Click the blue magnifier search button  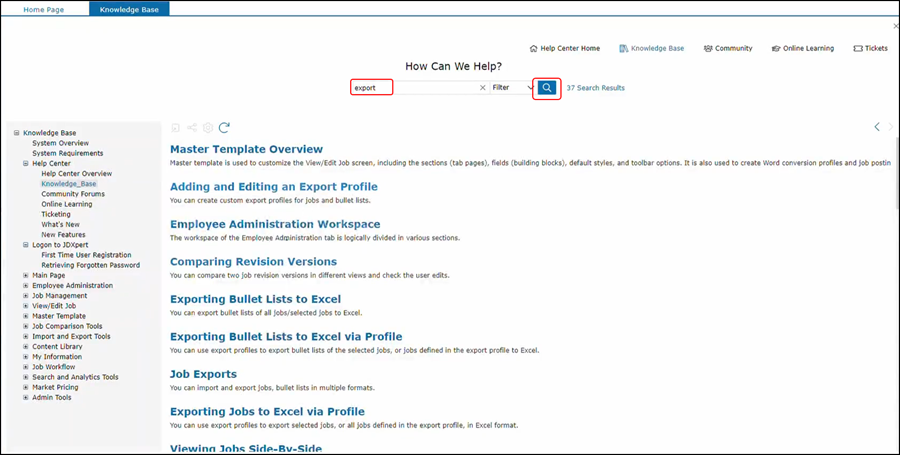546,88
